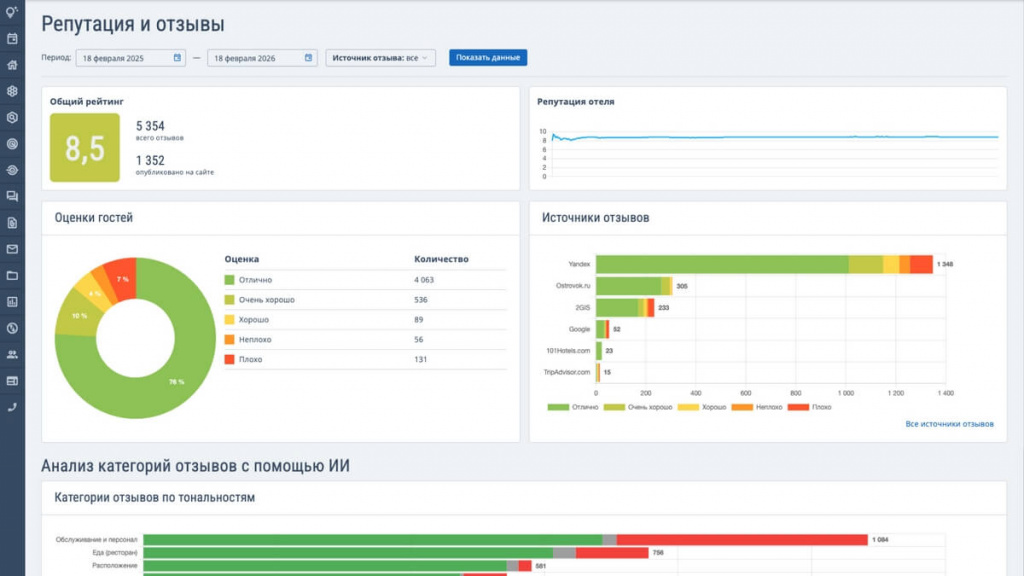Open start date calendar picker icon
The width and height of the screenshot is (1024, 576).
[x=177, y=57]
